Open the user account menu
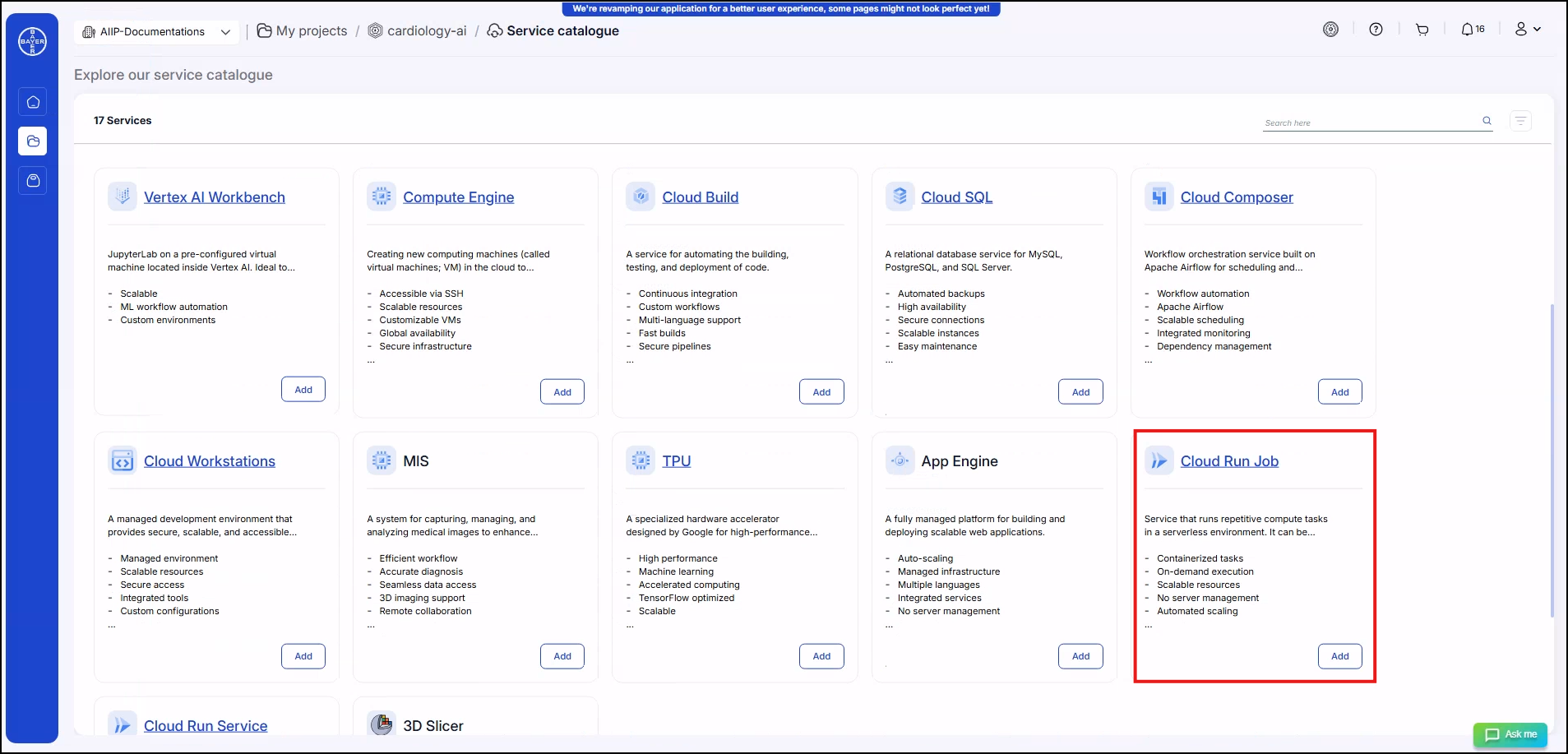 pos(1528,30)
